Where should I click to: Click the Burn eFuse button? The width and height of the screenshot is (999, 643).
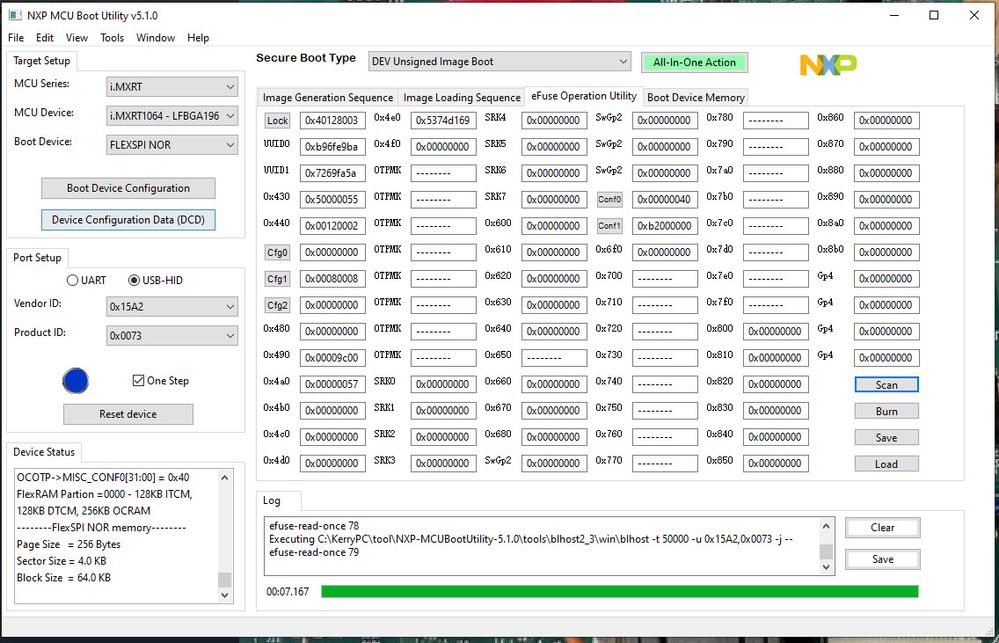pyautogui.click(x=886, y=411)
